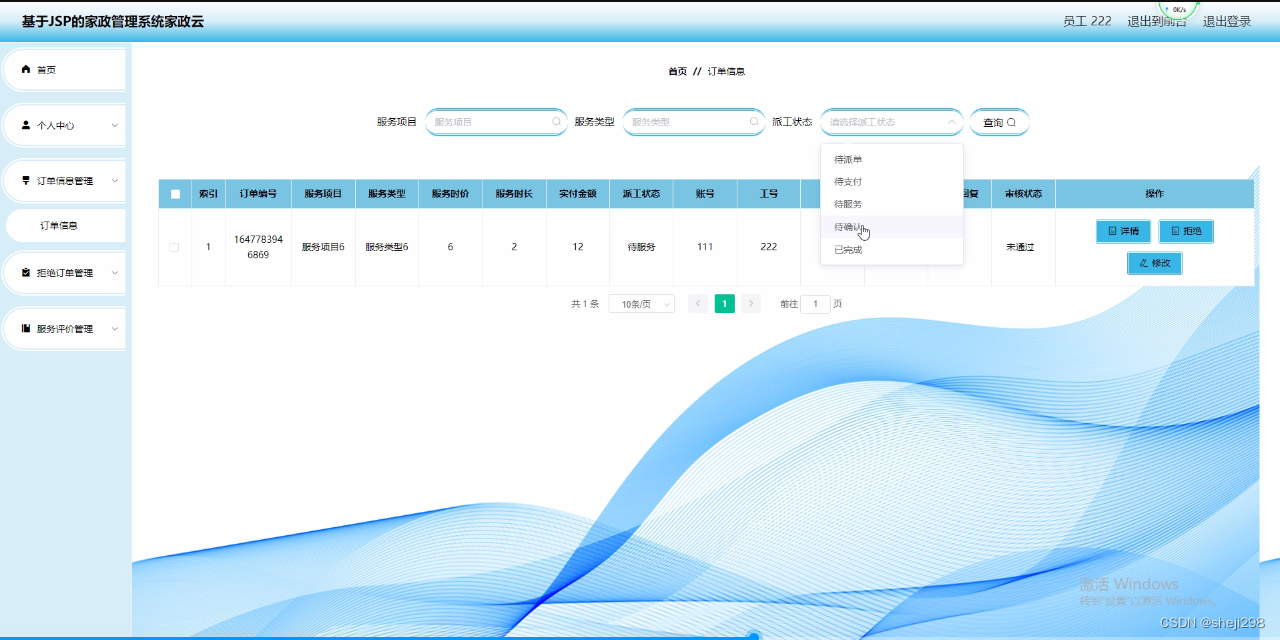Image resolution: width=1280 pixels, height=640 pixels.
Task: Click the detail icon inside 详情 button
Action: (1112, 230)
